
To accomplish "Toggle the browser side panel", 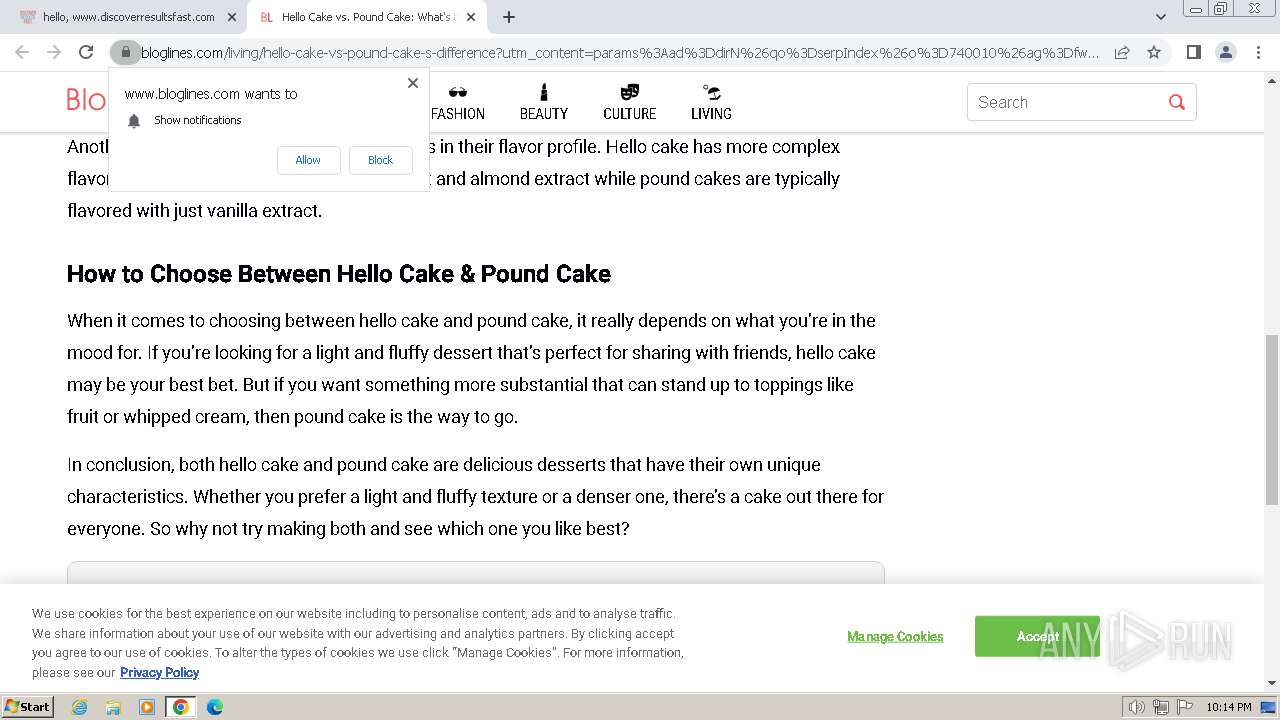I will click(x=1193, y=52).
